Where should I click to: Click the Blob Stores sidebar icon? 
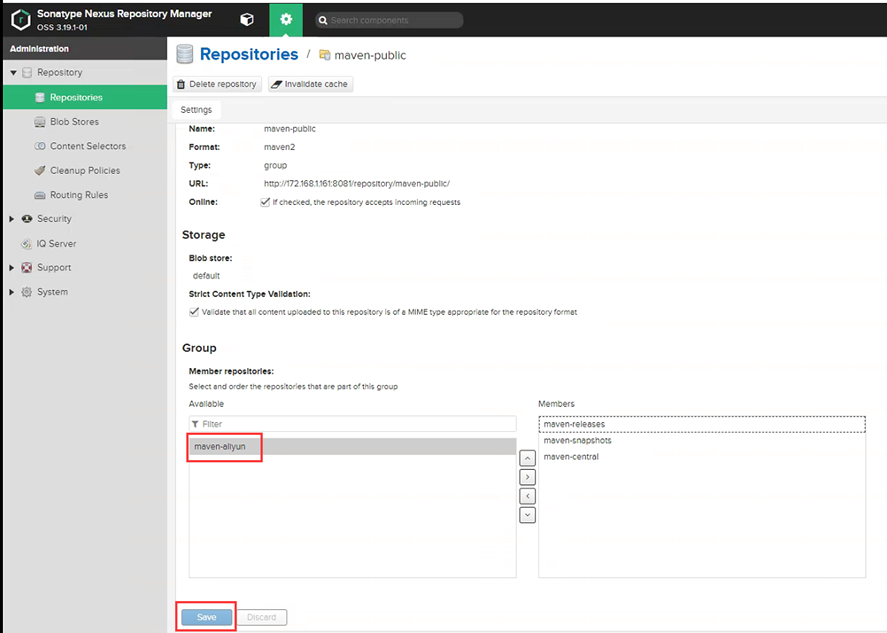coord(40,122)
